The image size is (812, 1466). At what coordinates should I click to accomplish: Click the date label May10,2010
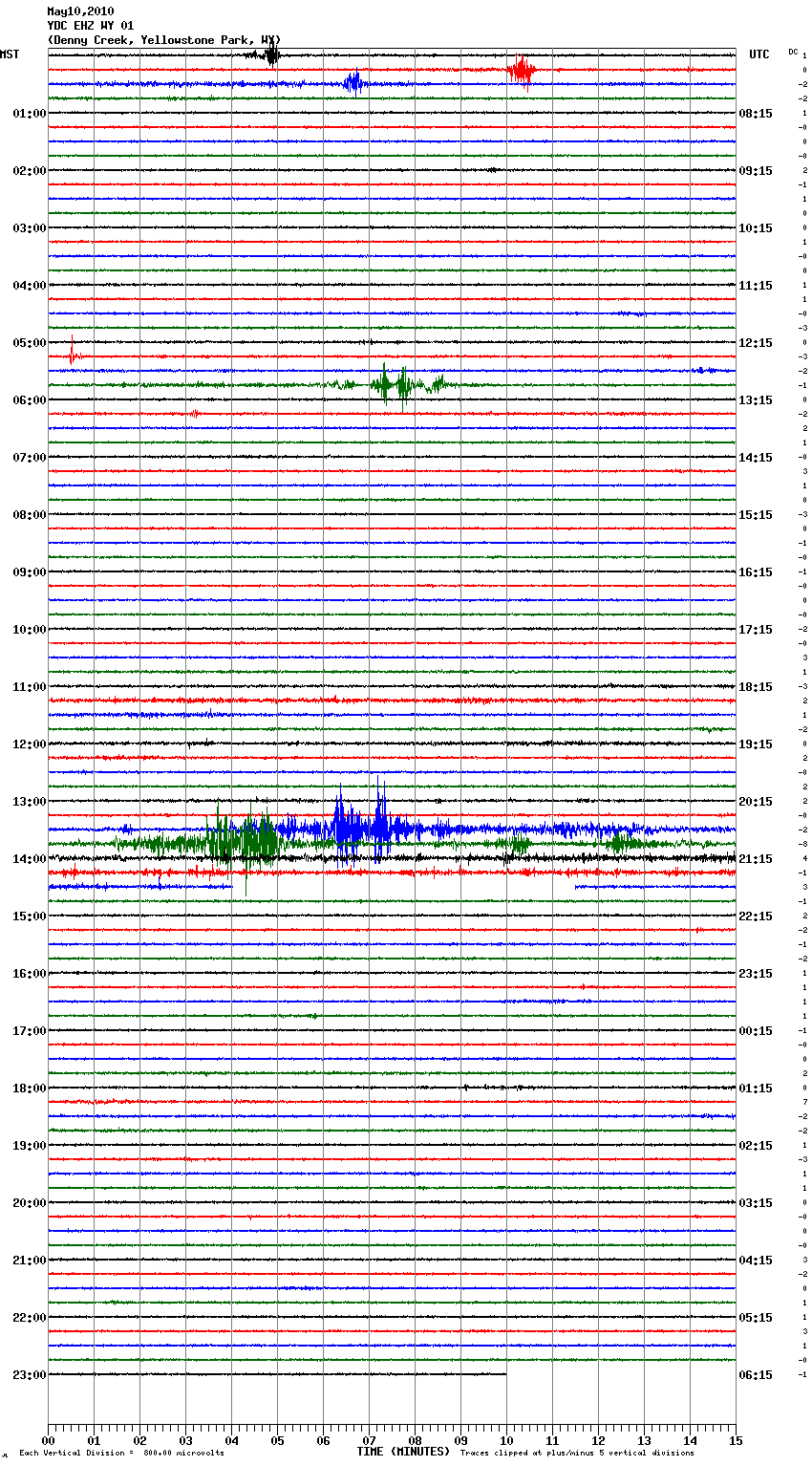click(x=80, y=11)
